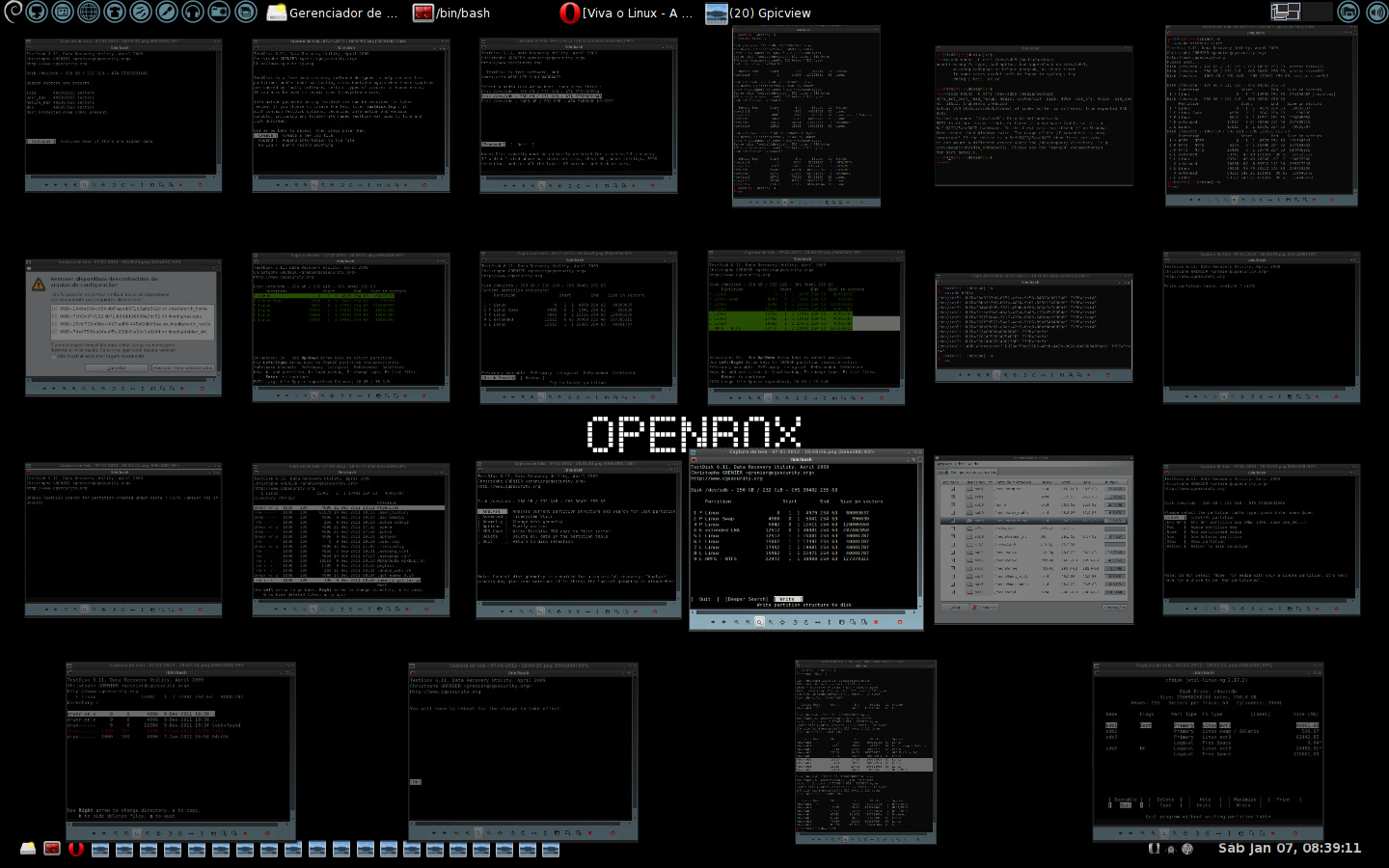Rotate image clockwise in highlighted Gpicview
1389x868 pixels.
click(x=806, y=622)
